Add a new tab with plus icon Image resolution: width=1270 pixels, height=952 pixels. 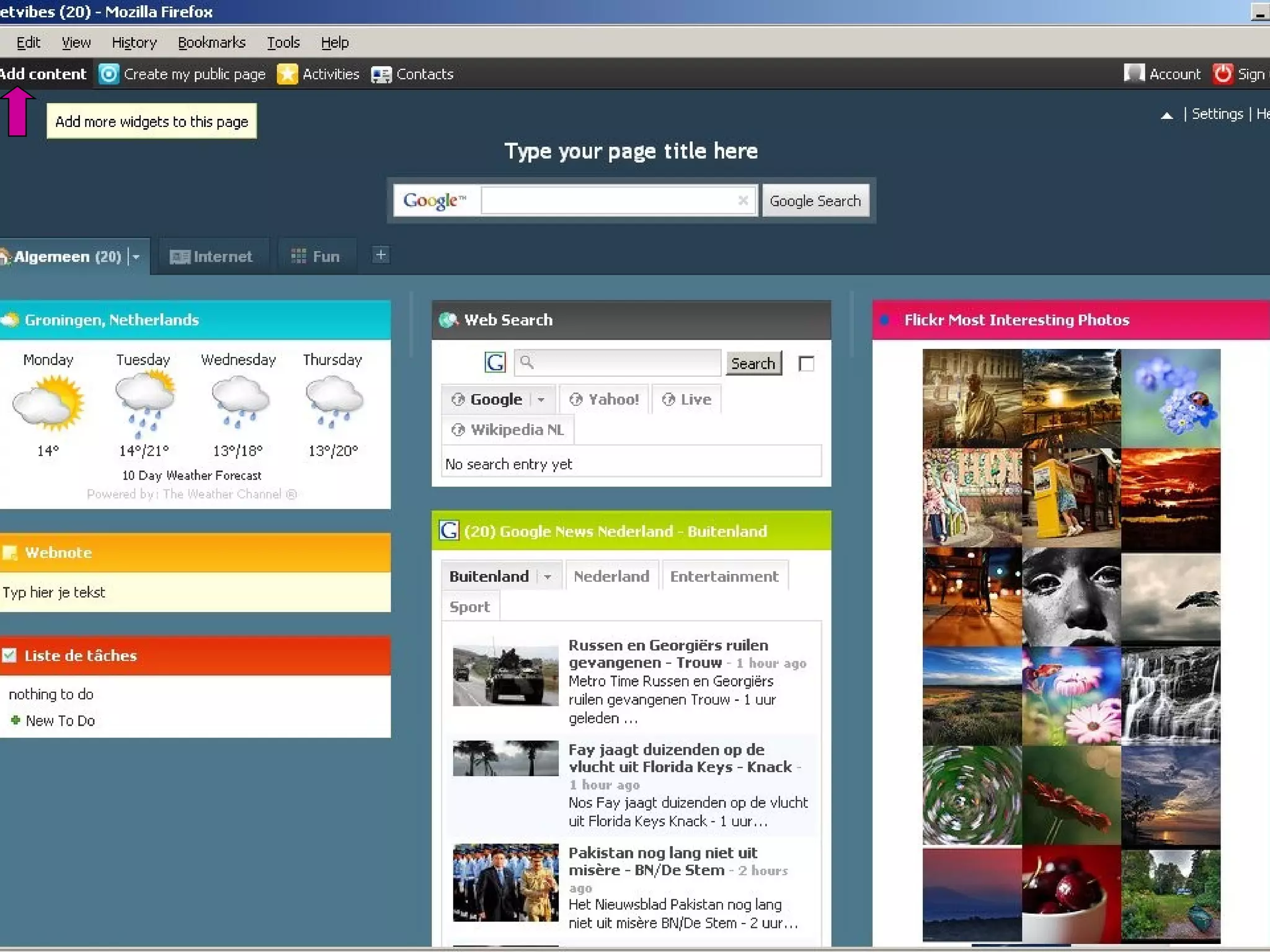tap(381, 255)
